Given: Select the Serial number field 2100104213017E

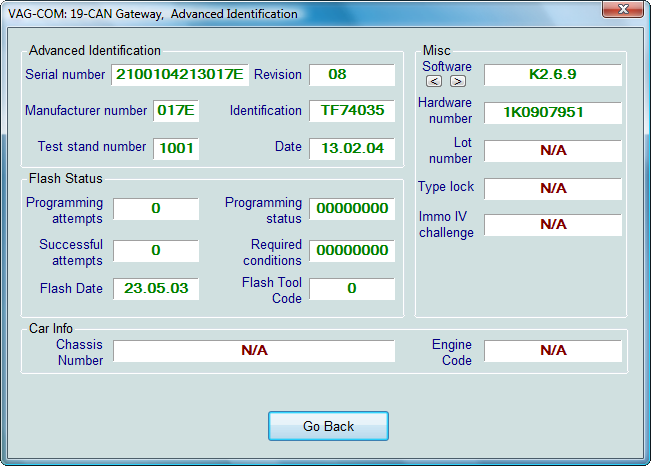Looking at the screenshot, I should point(180,75).
